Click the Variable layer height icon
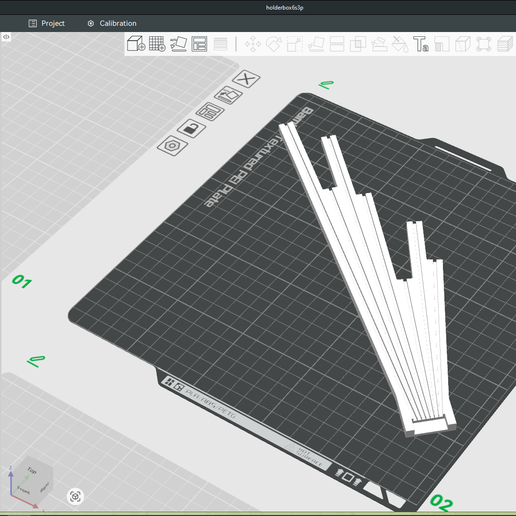The width and height of the screenshot is (516, 516). pos(220,44)
